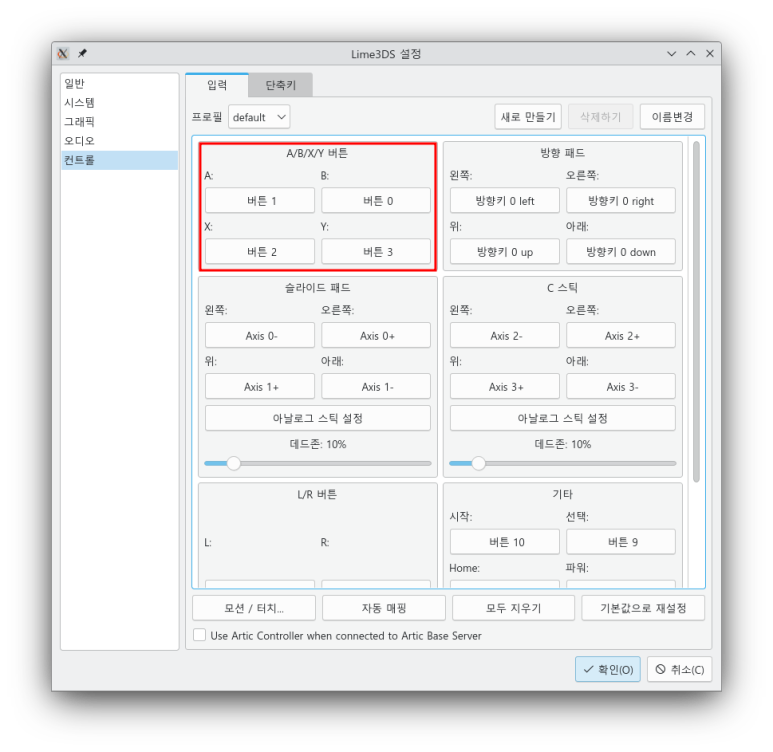Screen dimensions: 773x752
Task: Click the 자동 매핑 button
Action: pyautogui.click(x=384, y=608)
